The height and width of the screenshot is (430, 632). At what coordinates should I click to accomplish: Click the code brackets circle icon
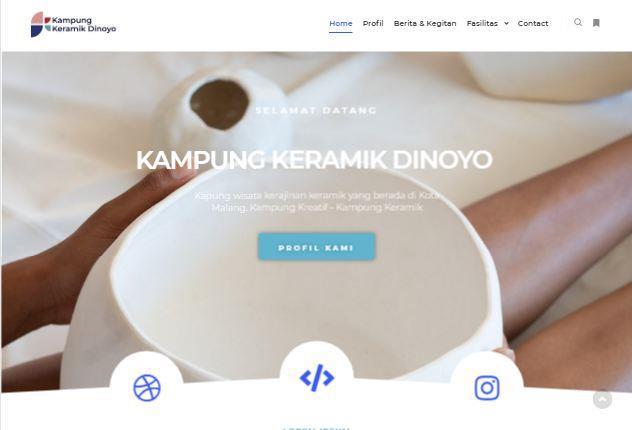(x=317, y=378)
